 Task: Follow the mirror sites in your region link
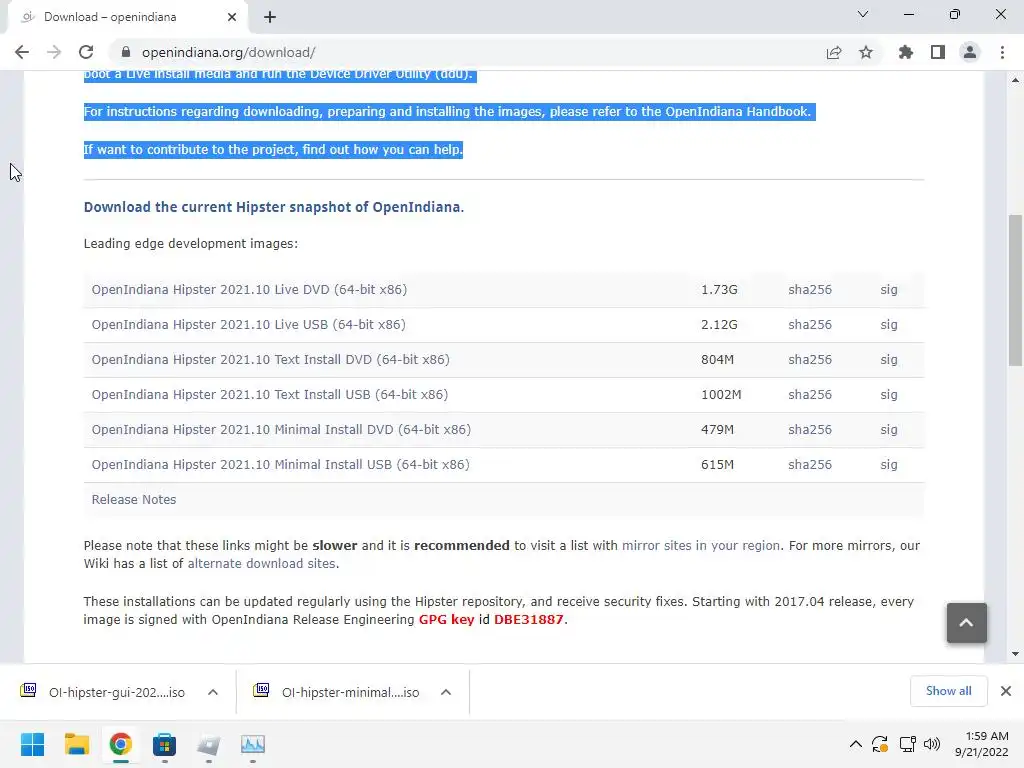coord(701,545)
